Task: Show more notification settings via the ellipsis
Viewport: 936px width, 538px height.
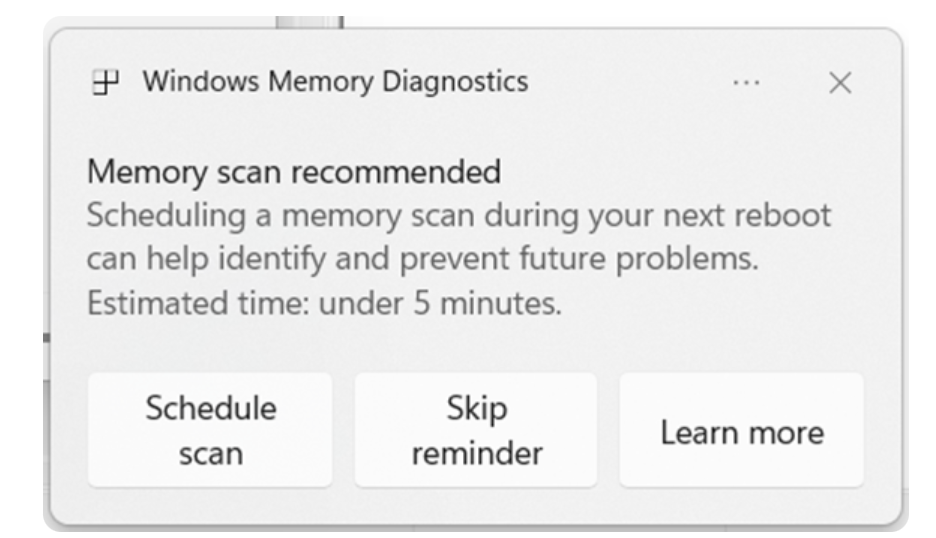Action: (x=745, y=83)
